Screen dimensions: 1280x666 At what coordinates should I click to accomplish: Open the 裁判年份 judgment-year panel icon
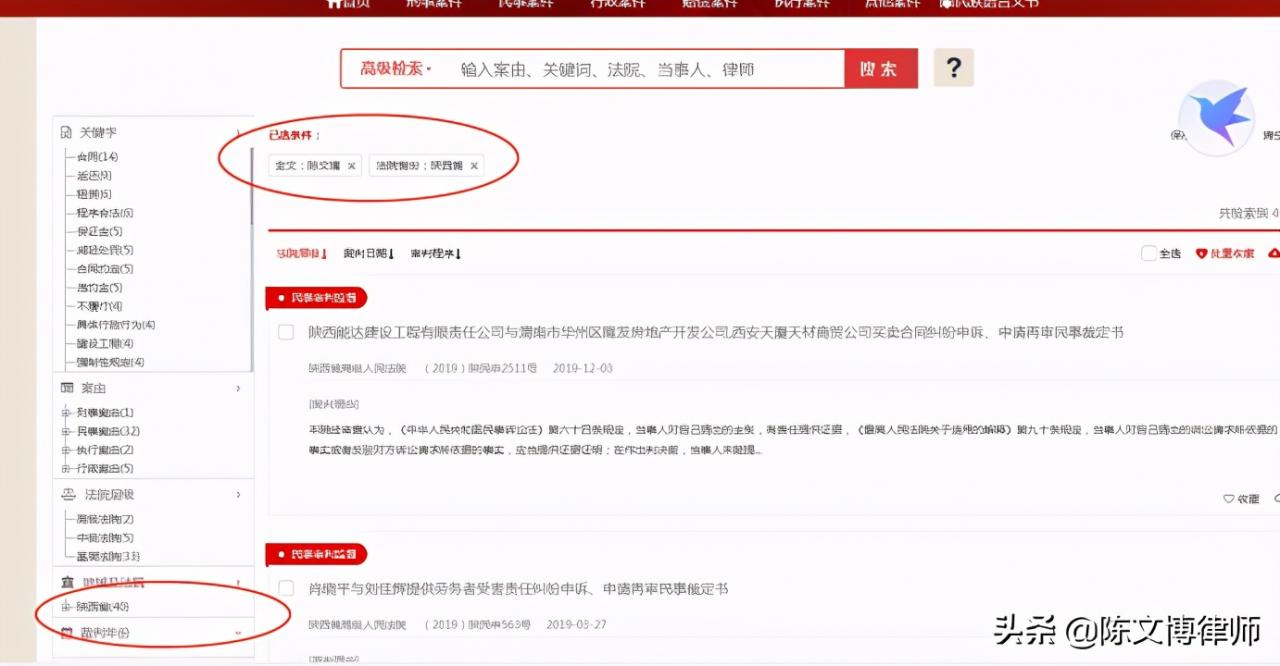click(66, 632)
